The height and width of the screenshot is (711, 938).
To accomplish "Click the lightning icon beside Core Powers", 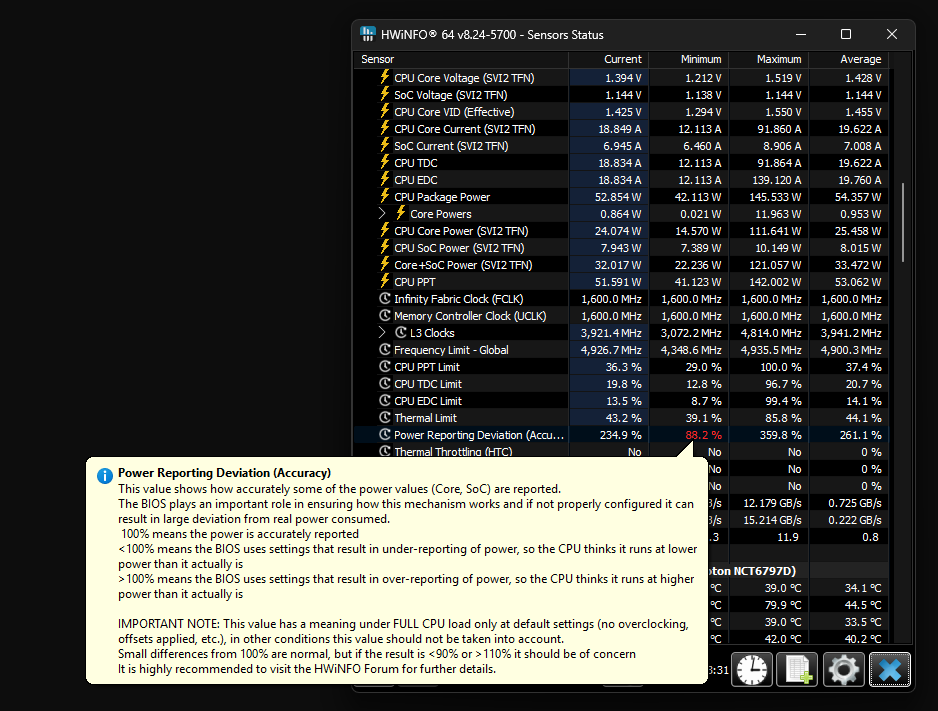I will click(401, 213).
